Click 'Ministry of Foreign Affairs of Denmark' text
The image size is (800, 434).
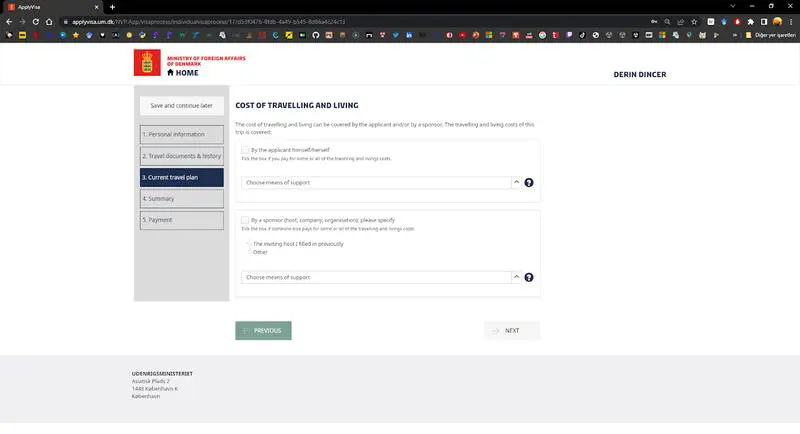[206, 61]
